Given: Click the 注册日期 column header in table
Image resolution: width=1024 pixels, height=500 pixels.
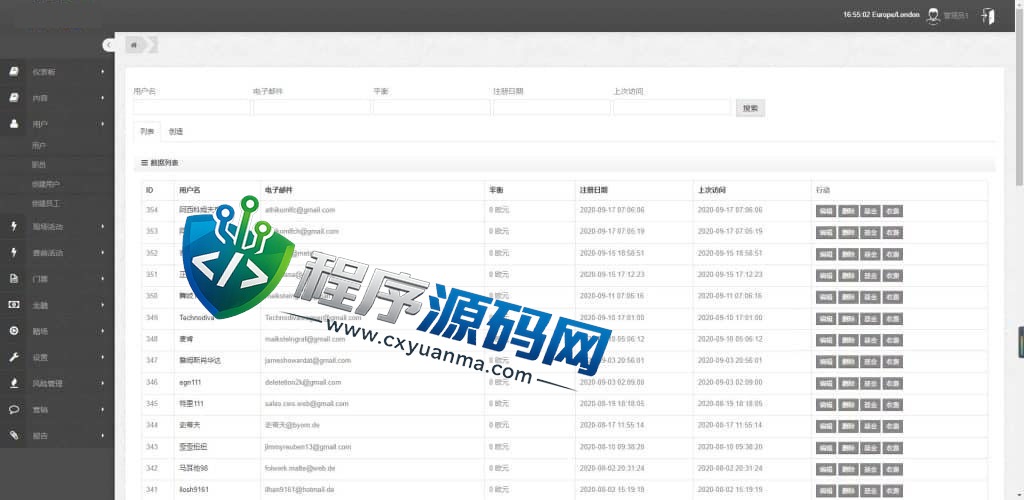Looking at the screenshot, I should click(594, 190).
